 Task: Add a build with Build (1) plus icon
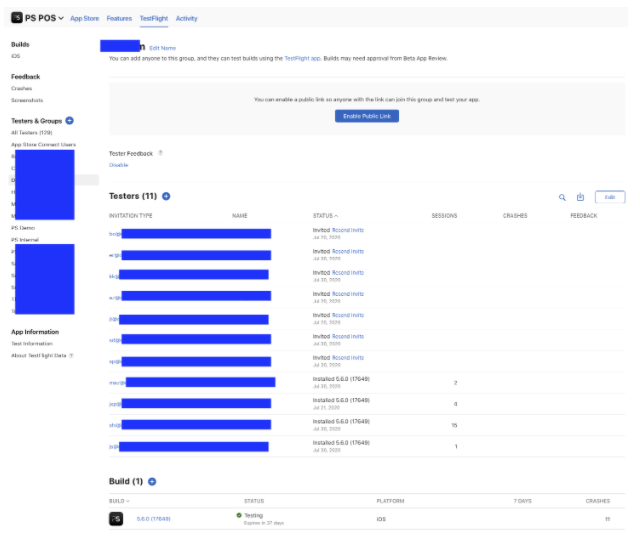(x=152, y=482)
